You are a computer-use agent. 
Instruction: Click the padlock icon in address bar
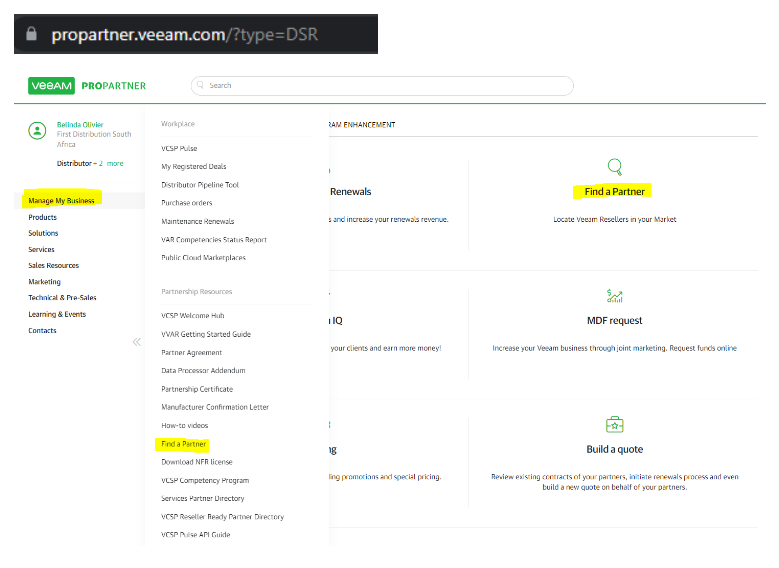pos(31,33)
